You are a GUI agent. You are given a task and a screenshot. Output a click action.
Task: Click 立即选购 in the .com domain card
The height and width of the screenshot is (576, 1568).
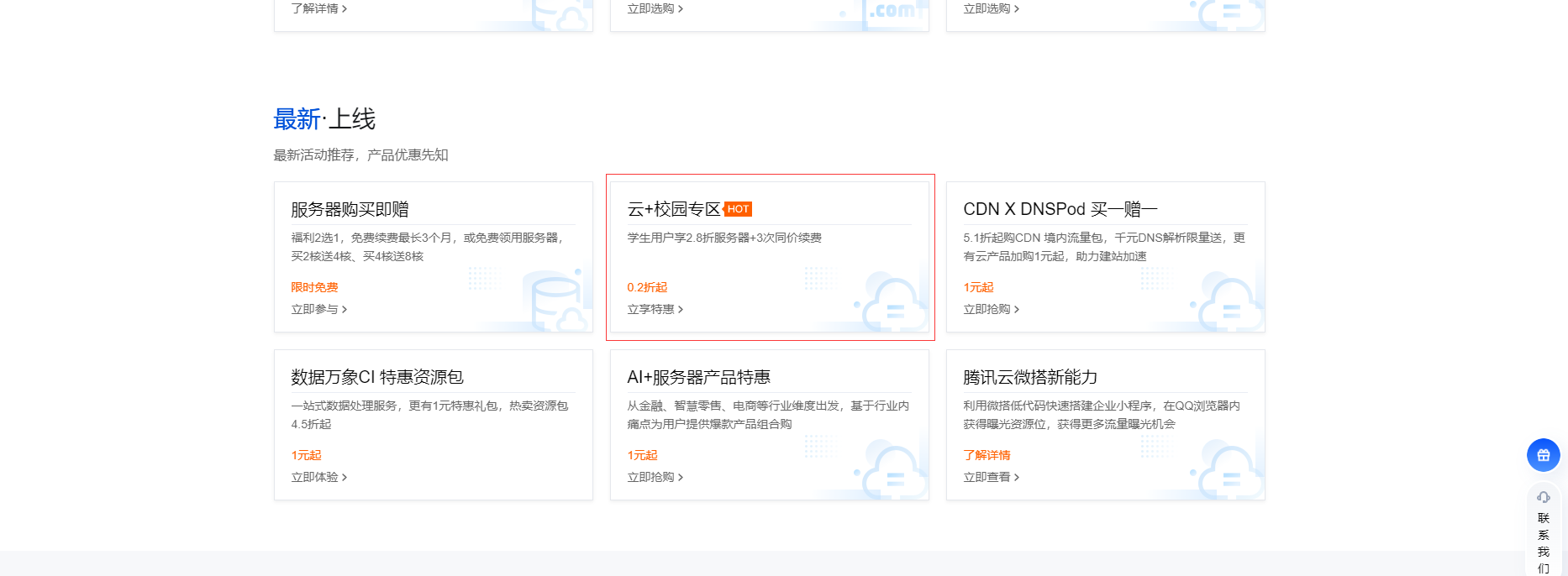click(x=655, y=8)
